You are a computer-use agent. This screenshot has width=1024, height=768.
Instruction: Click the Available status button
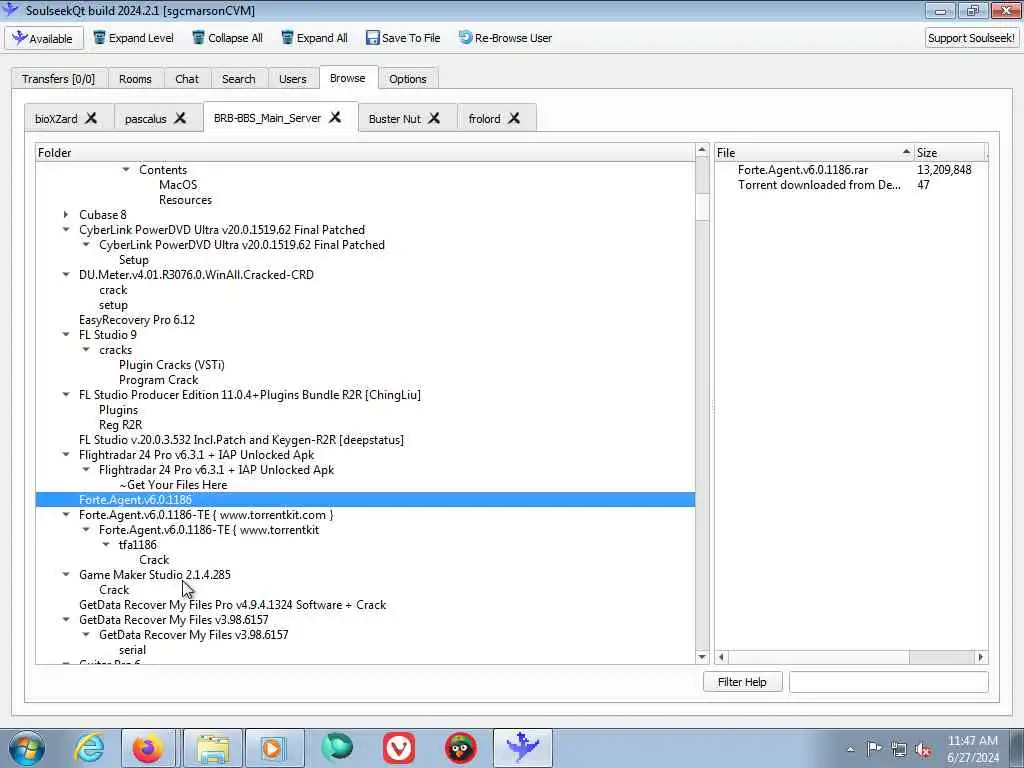coord(44,39)
